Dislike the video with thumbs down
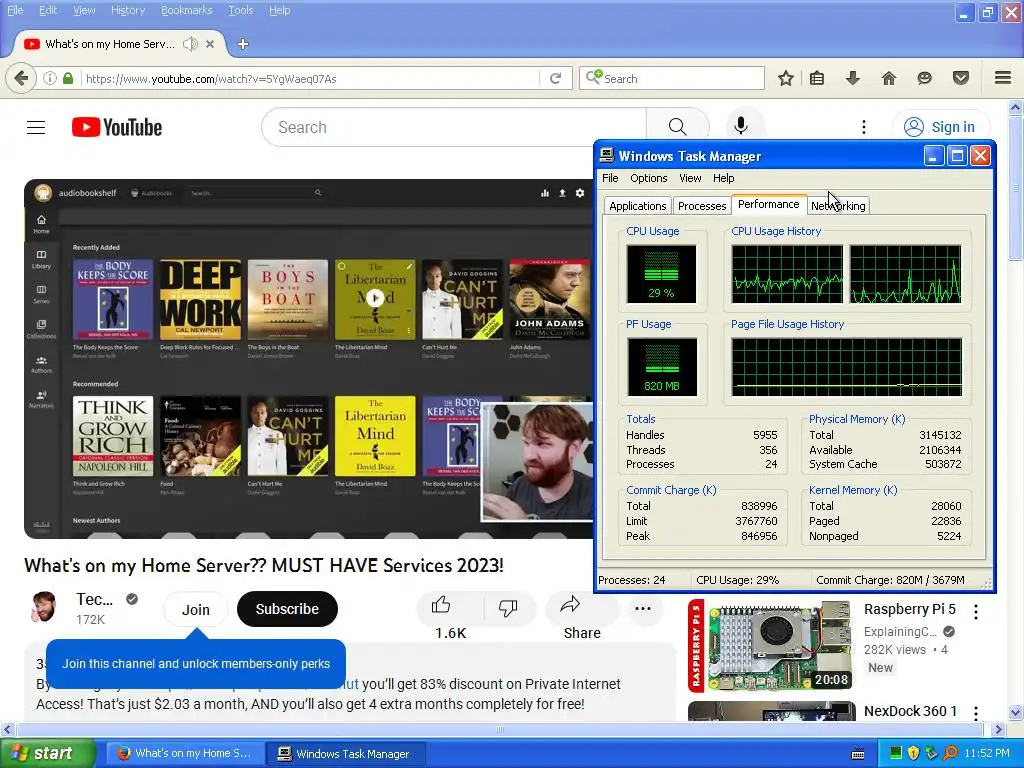 pyautogui.click(x=508, y=607)
